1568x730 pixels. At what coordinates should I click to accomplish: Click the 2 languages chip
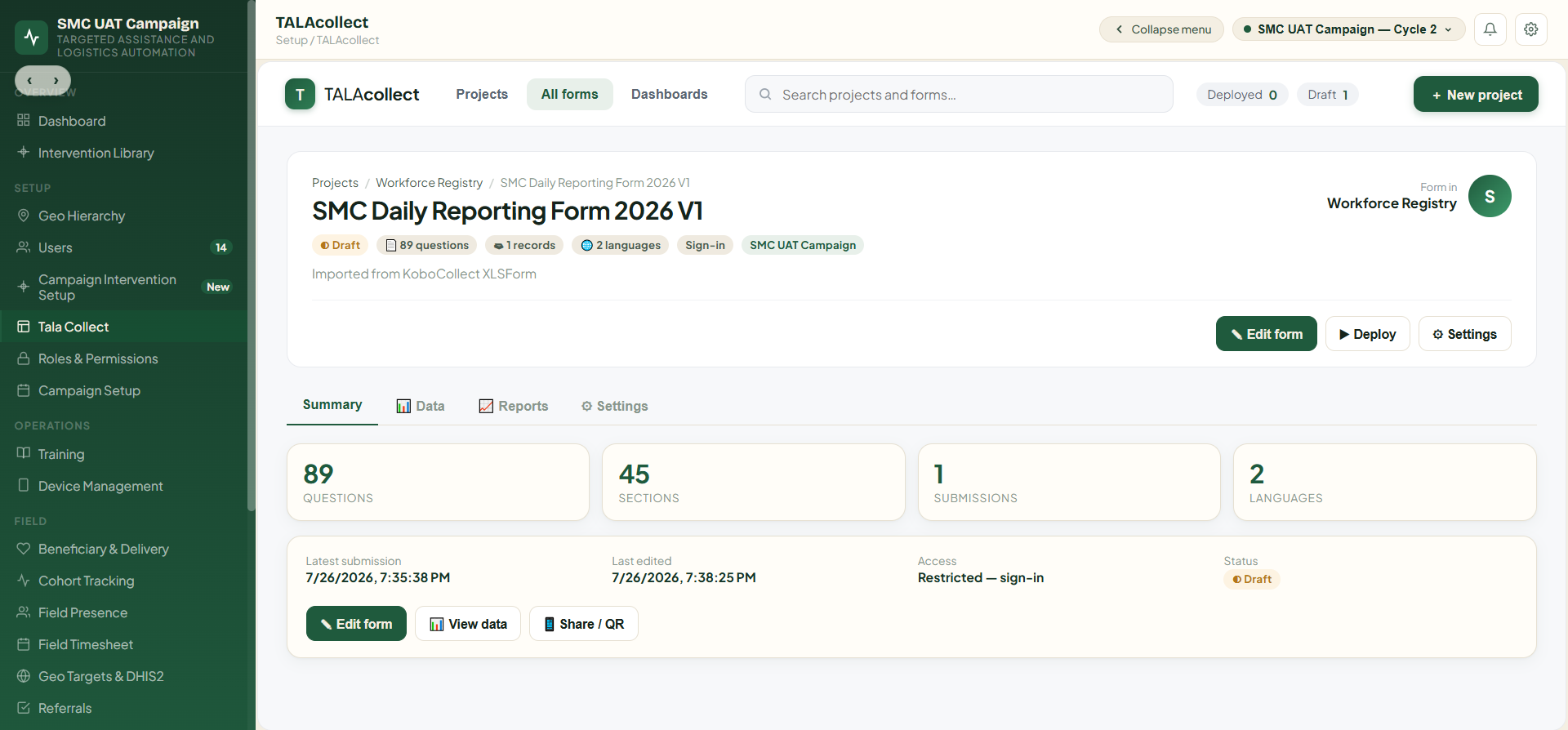pos(621,245)
